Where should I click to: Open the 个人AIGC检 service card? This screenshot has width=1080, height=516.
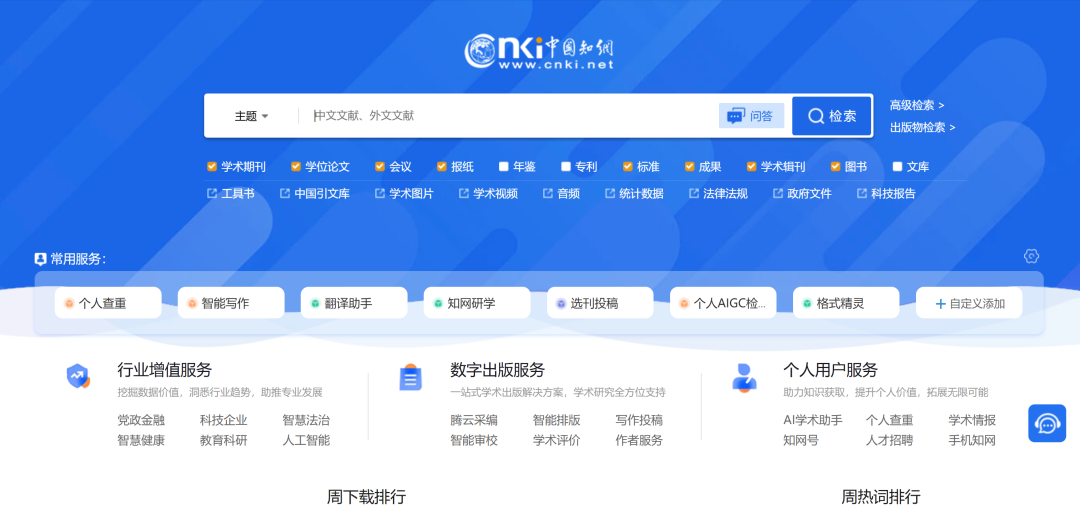click(723, 303)
